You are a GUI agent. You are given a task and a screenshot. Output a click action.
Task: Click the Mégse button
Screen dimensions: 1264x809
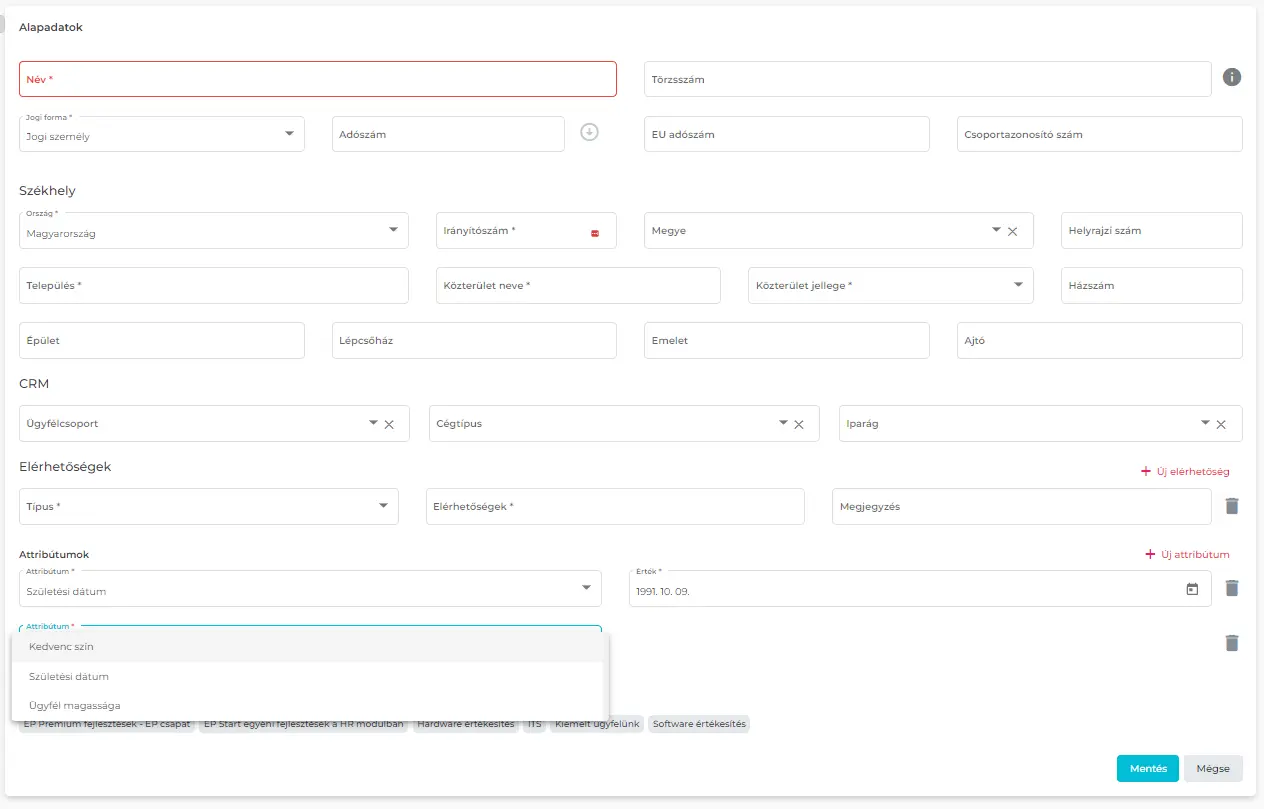pyautogui.click(x=1213, y=769)
